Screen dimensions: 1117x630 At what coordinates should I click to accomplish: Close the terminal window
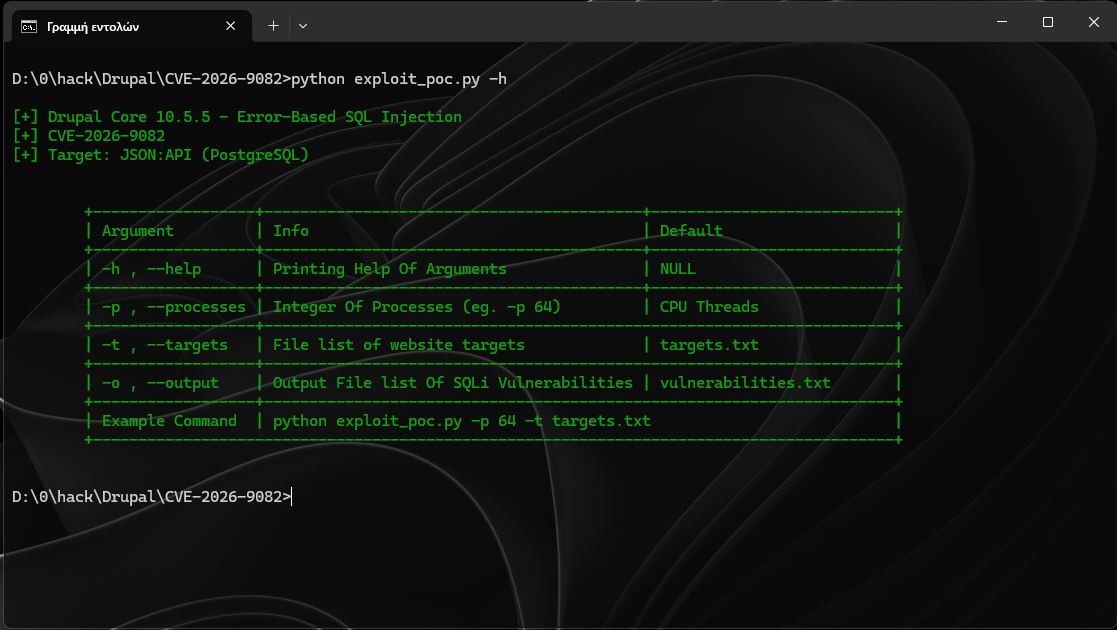coord(1093,21)
